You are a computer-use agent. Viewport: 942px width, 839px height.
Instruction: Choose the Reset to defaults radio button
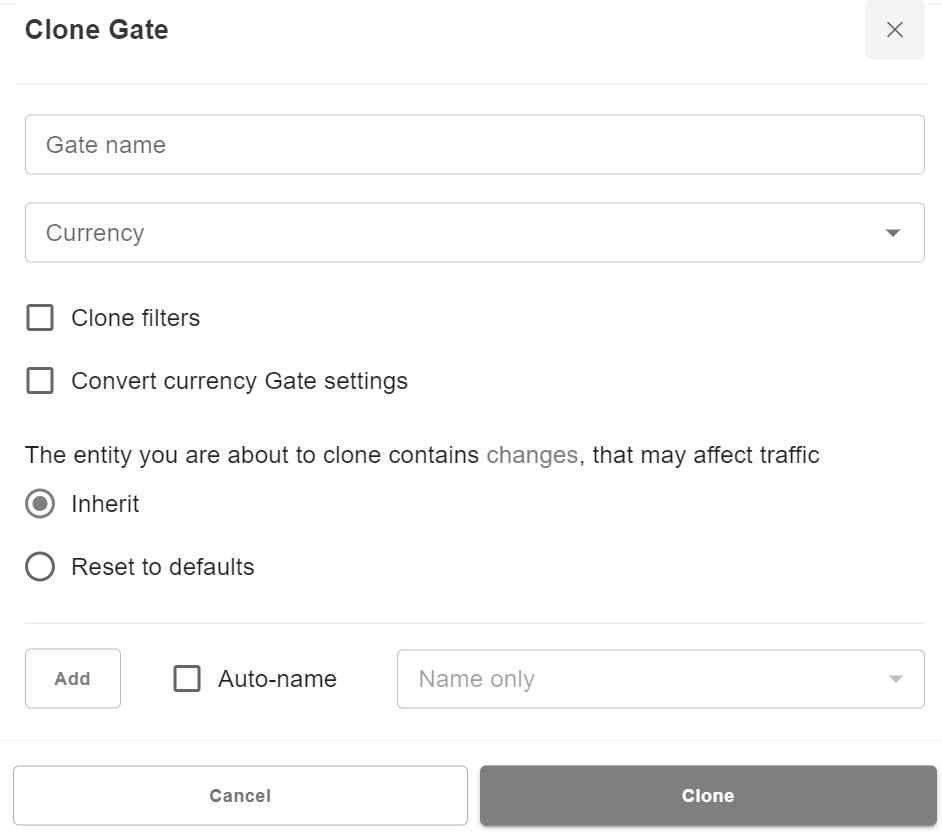pos(40,567)
